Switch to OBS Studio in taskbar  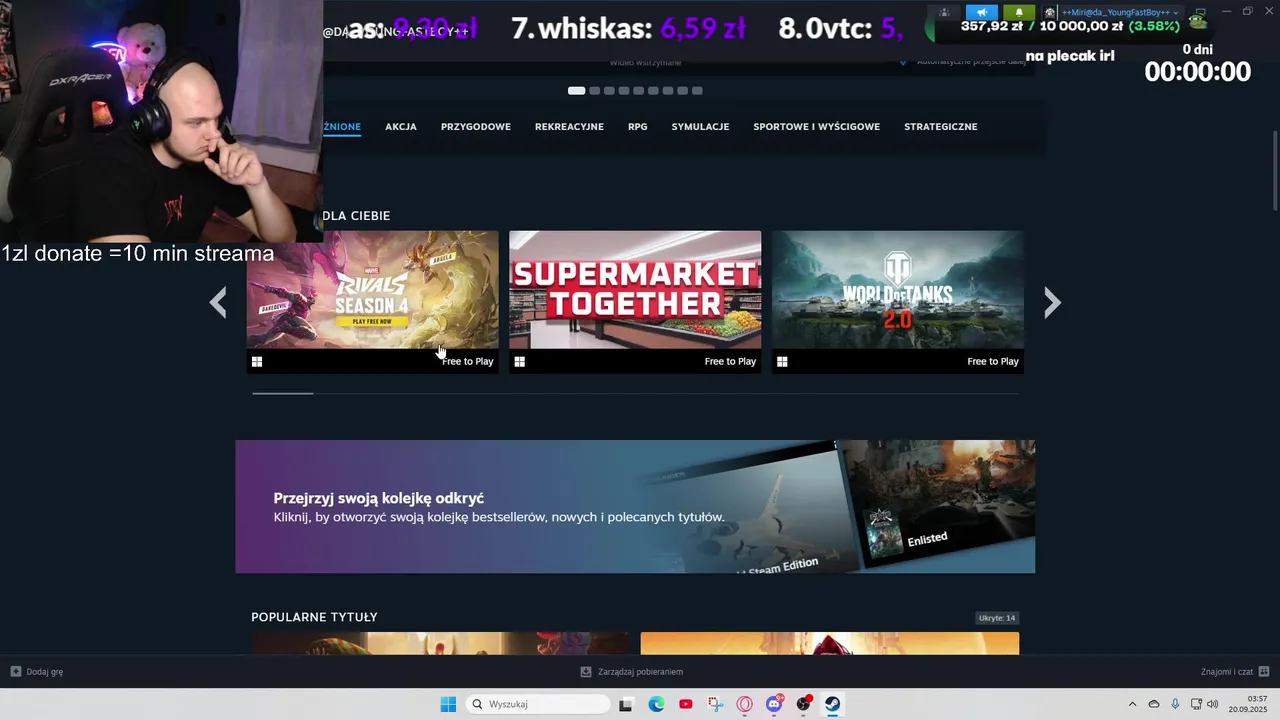(803, 704)
